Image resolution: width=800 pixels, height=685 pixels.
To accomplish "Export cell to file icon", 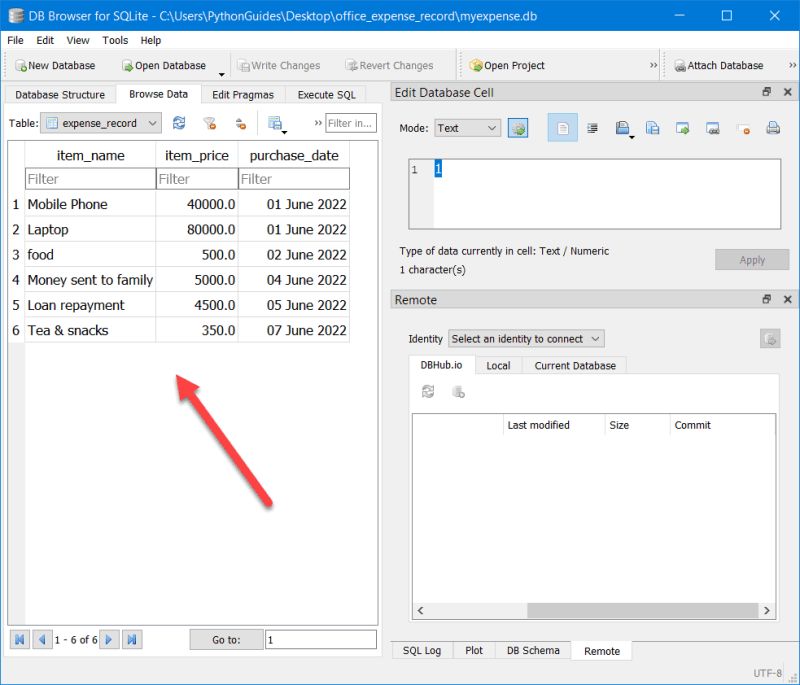I will (x=713, y=128).
